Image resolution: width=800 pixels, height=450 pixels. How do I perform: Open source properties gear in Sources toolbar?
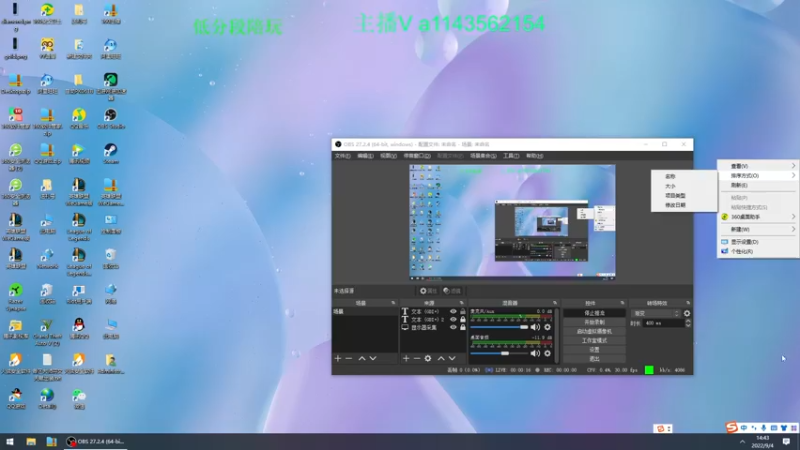[428, 359]
